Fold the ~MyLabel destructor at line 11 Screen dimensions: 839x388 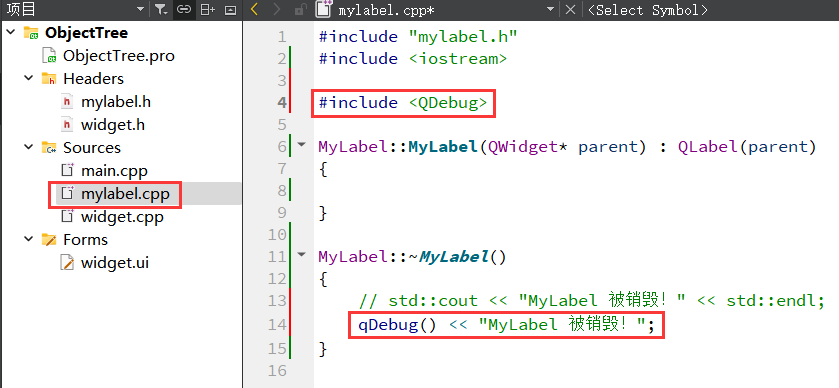(302, 254)
